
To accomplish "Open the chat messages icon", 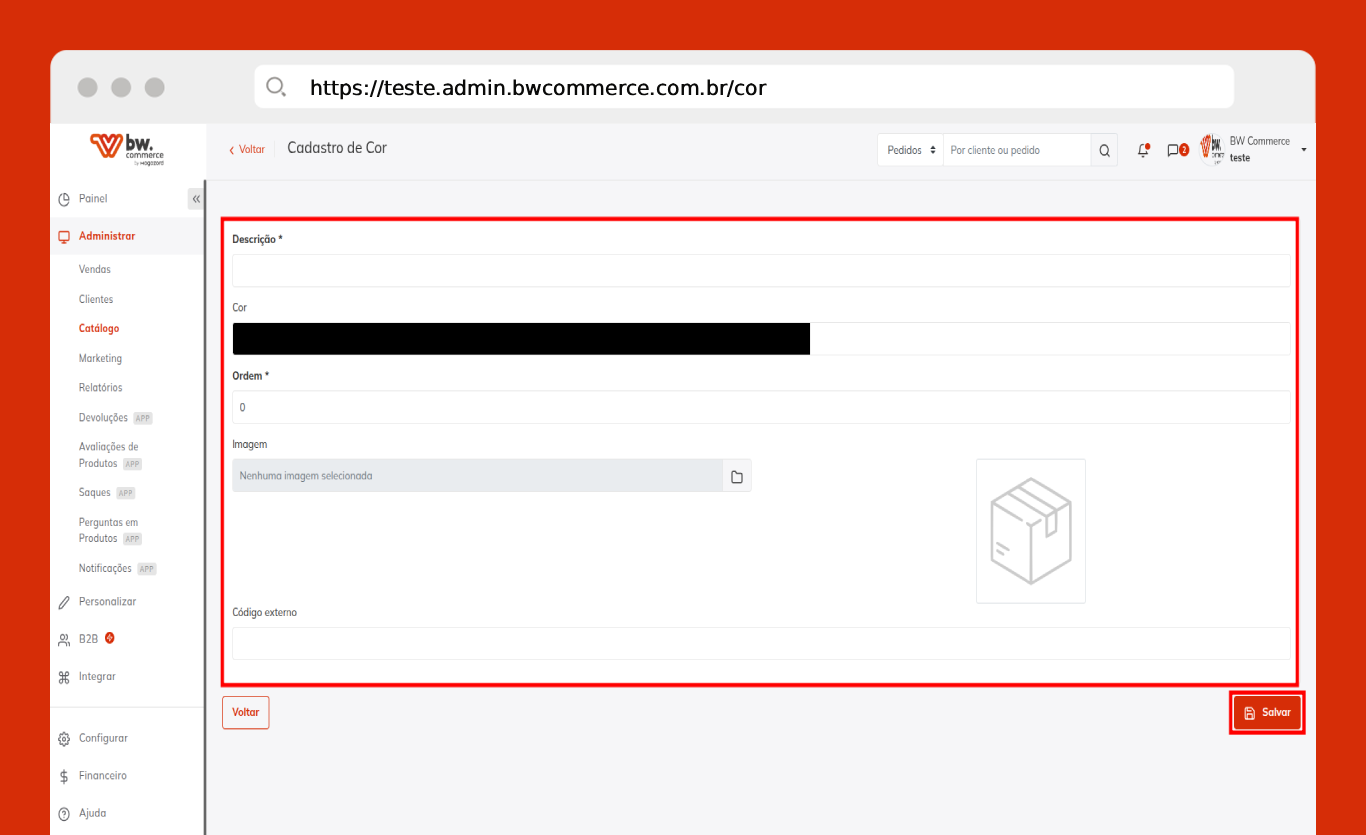I will (1175, 150).
